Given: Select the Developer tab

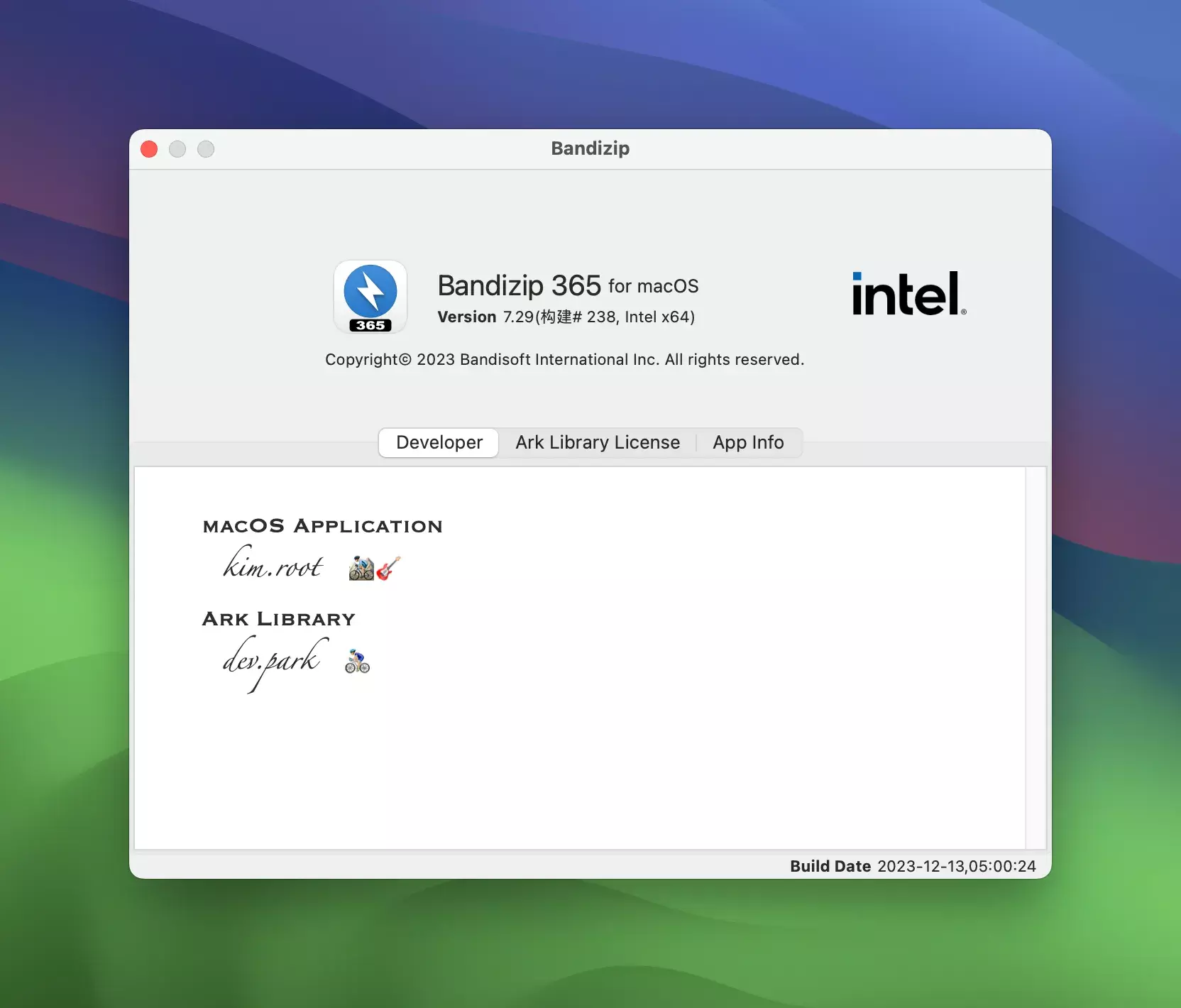Looking at the screenshot, I should pyautogui.click(x=439, y=442).
